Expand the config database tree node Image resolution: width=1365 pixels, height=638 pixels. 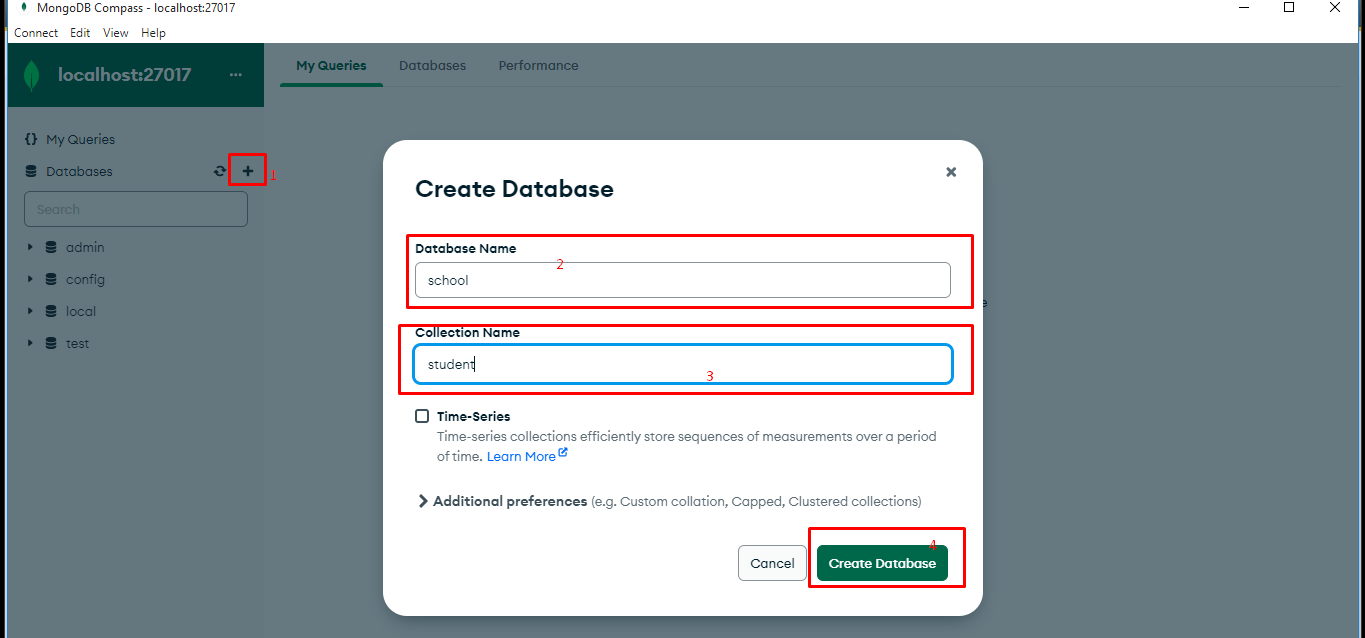point(31,279)
